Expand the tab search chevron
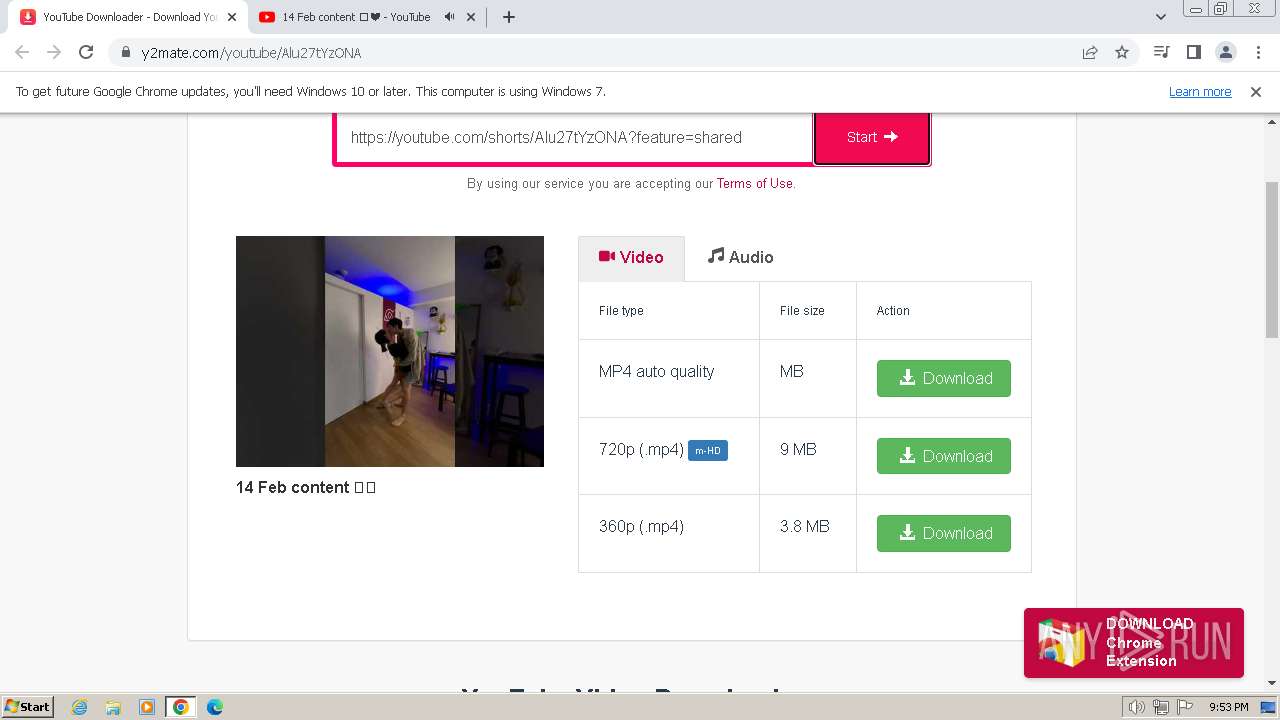 pyautogui.click(x=1160, y=17)
